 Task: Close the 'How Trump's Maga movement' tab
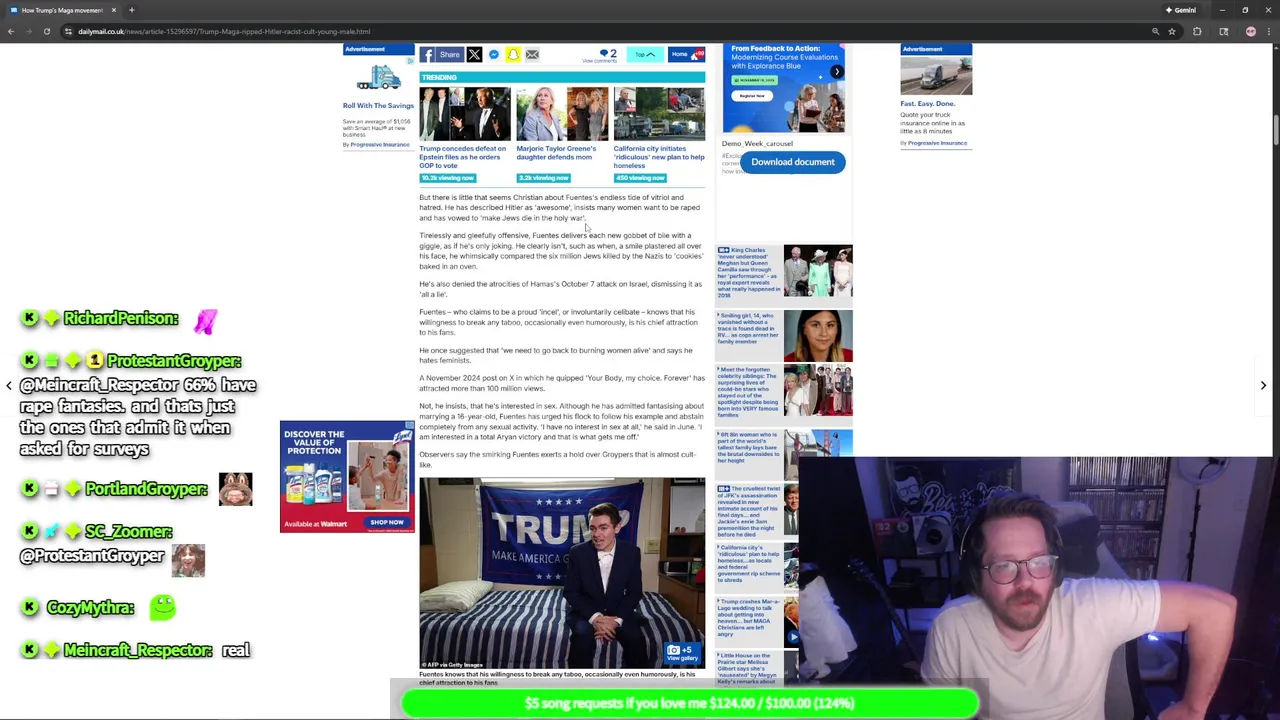coord(113,10)
